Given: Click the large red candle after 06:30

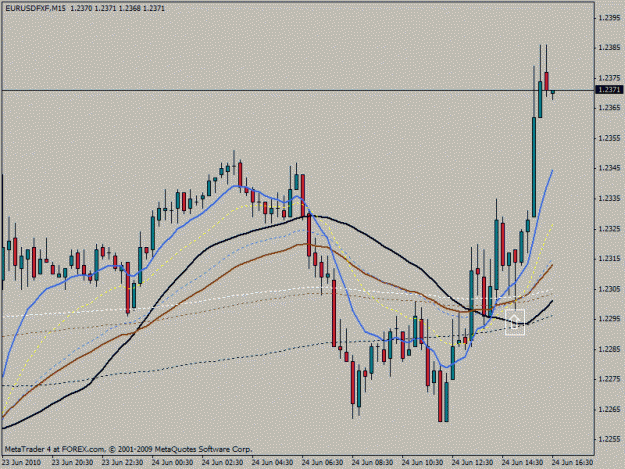Looking at the screenshot, I should (334, 313).
